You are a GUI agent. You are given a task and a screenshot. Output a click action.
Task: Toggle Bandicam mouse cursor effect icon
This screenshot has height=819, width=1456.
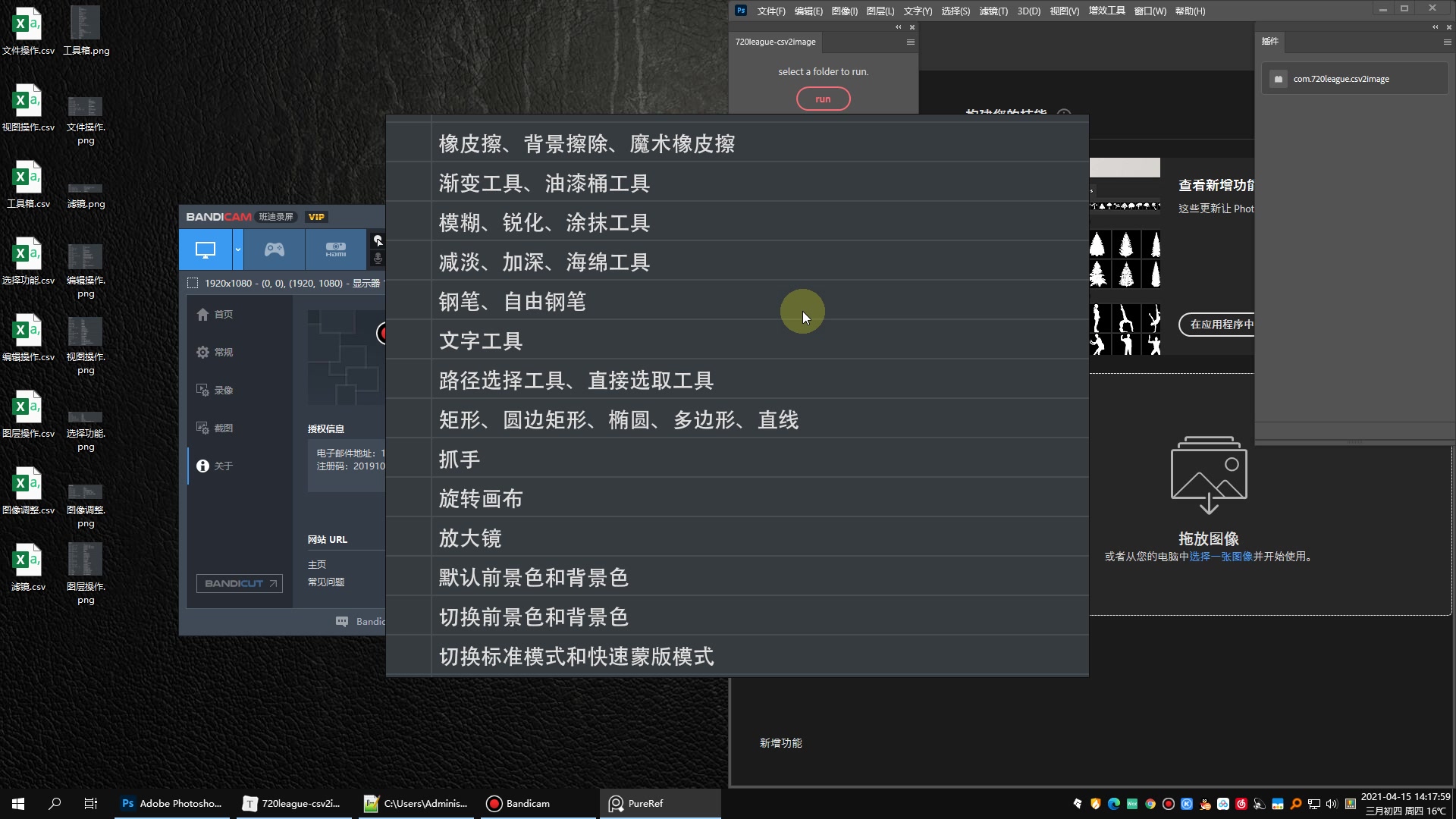click(x=378, y=240)
